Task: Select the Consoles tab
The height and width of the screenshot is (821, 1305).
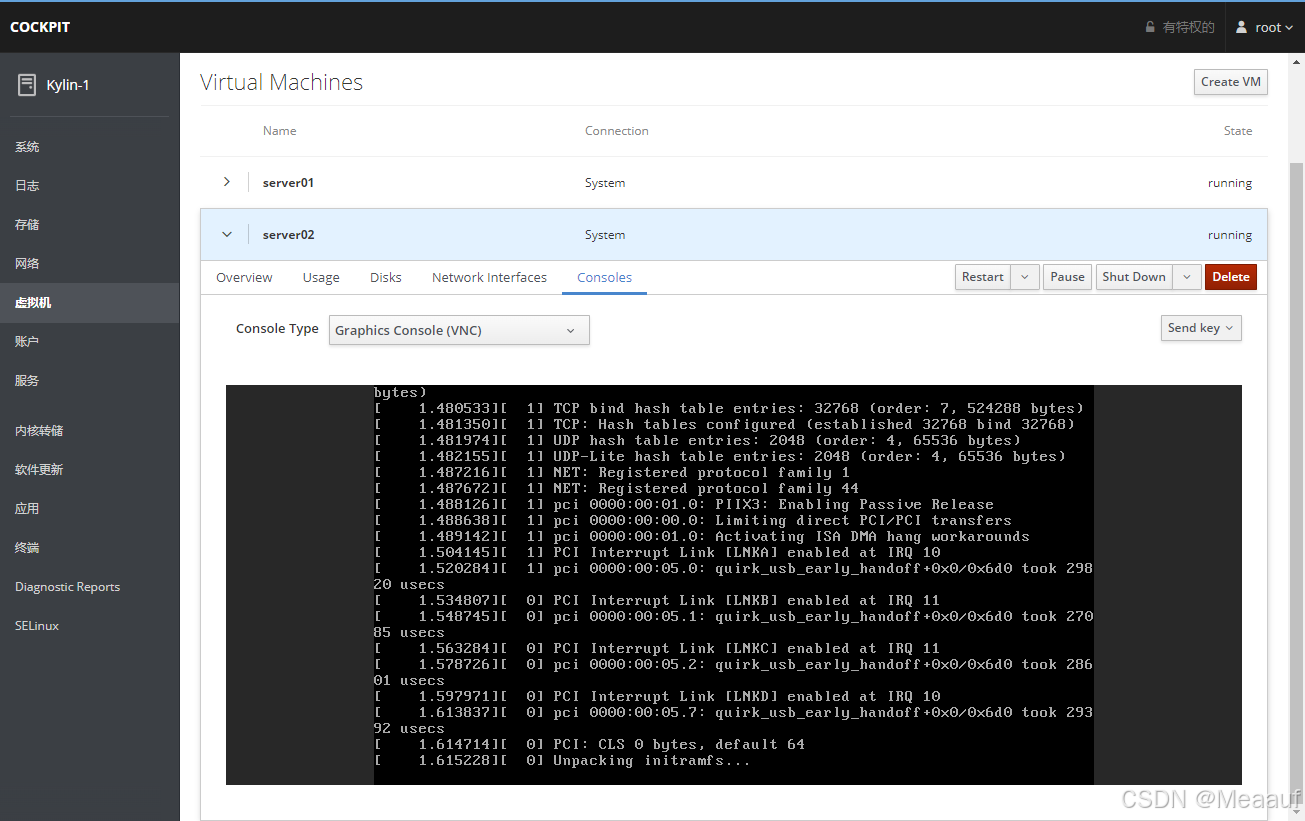Action: click(604, 277)
